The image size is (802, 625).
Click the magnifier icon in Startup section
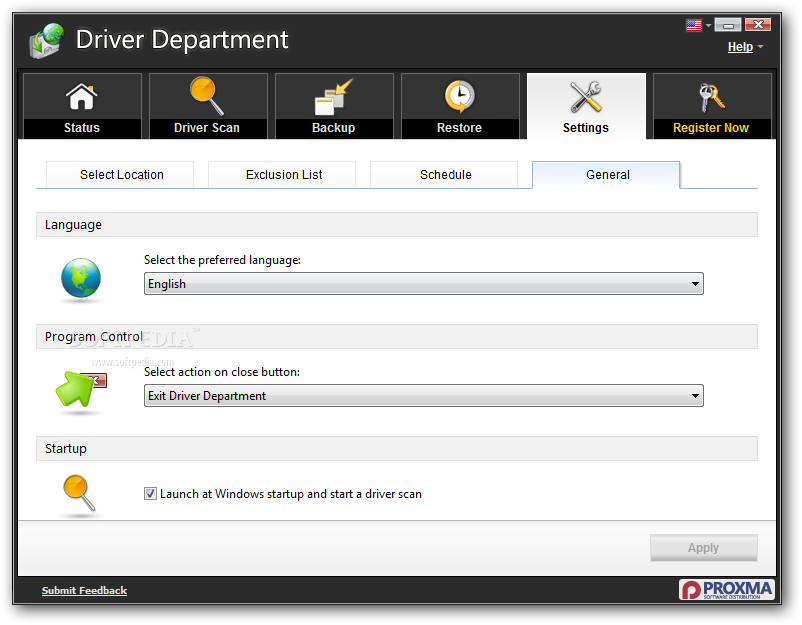79,493
